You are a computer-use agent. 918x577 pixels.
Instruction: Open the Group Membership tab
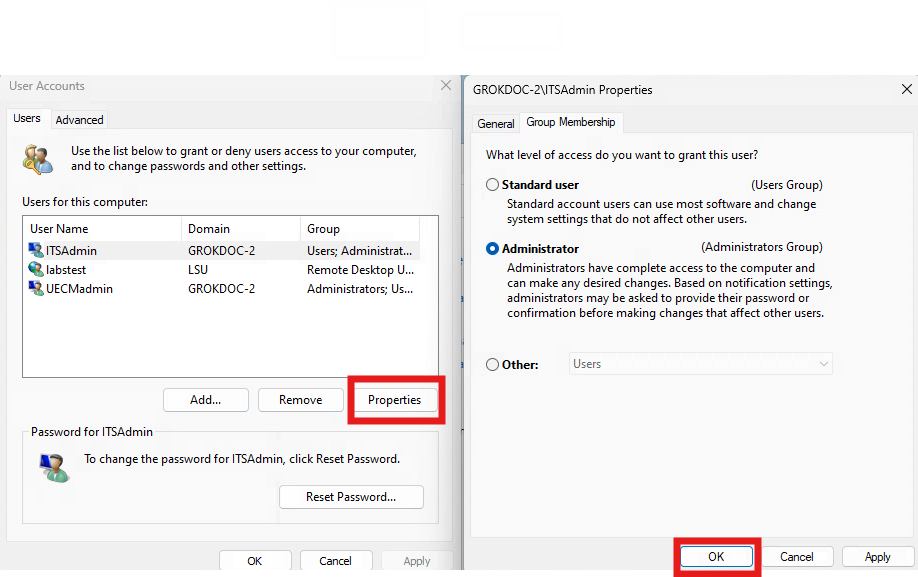[571, 122]
